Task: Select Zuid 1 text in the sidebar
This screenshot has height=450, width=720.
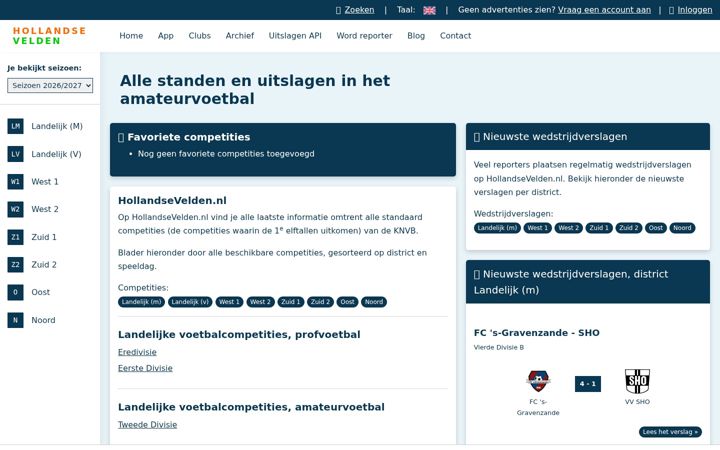Action: click(x=44, y=237)
